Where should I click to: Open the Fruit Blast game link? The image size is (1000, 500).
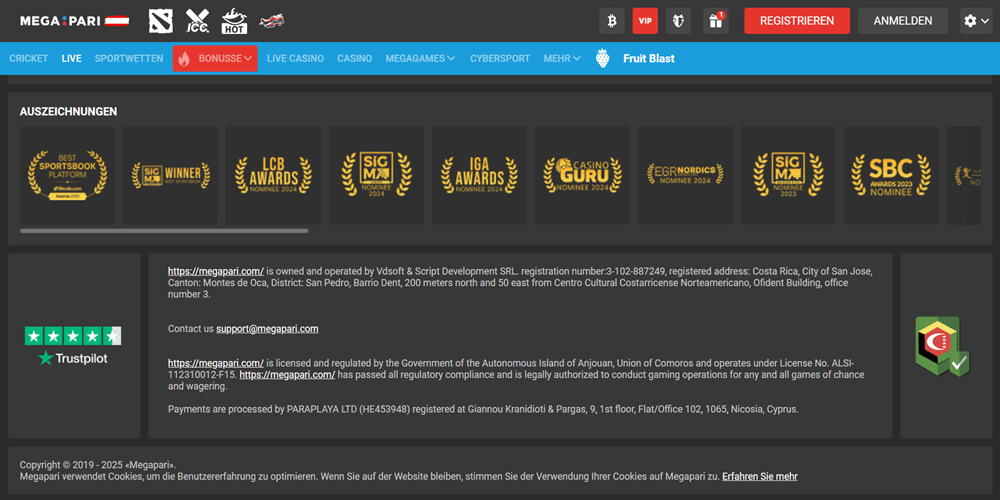click(649, 59)
